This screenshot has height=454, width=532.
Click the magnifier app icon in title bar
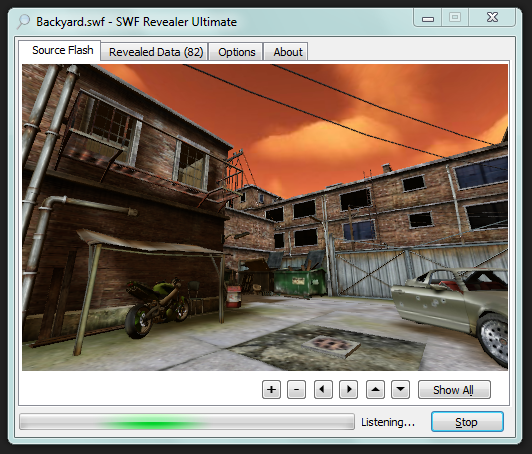23,22
